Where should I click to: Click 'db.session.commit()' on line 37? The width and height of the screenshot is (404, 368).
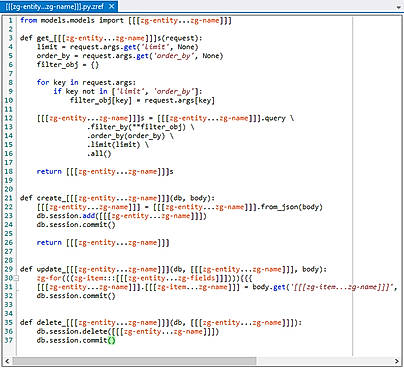pos(76,340)
